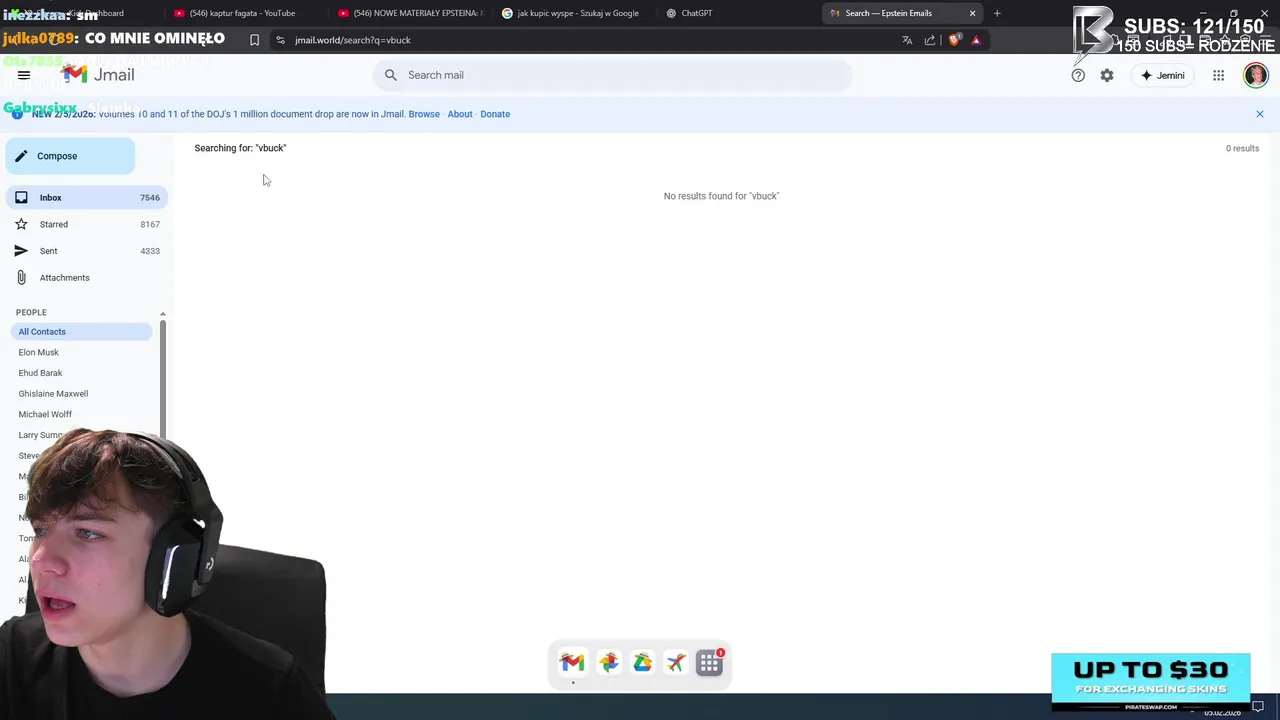Image resolution: width=1280 pixels, height=720 pixels.
Task: Filter emails by Michael Wolff
Action: coord(45,414)
